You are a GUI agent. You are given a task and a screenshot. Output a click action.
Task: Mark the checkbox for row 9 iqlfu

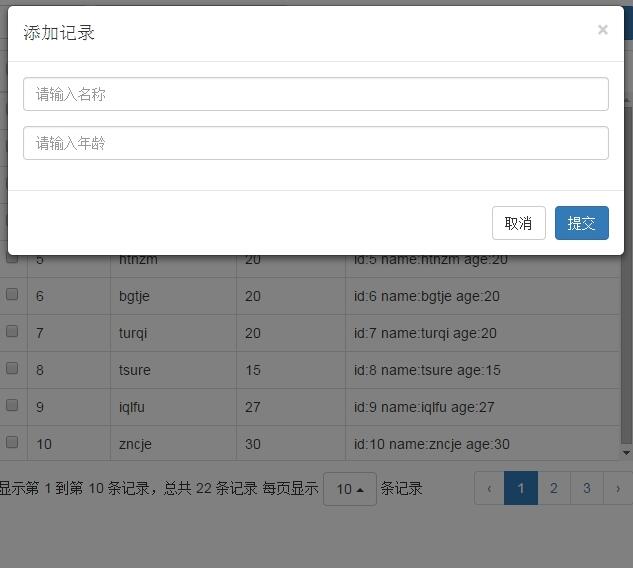click(x=12, y=406)
